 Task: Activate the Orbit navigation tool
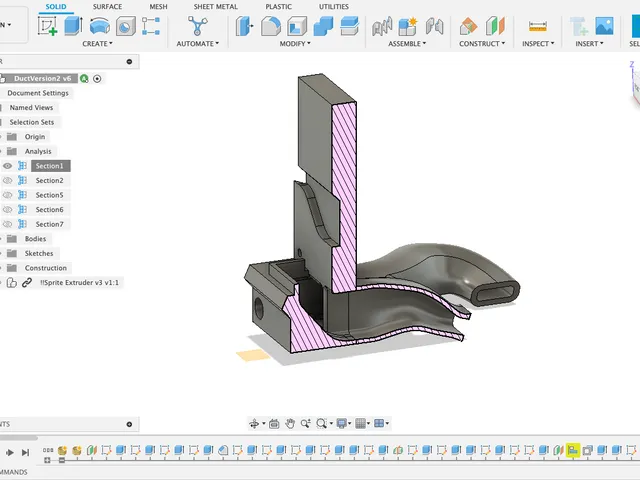(x=254, y=424)
